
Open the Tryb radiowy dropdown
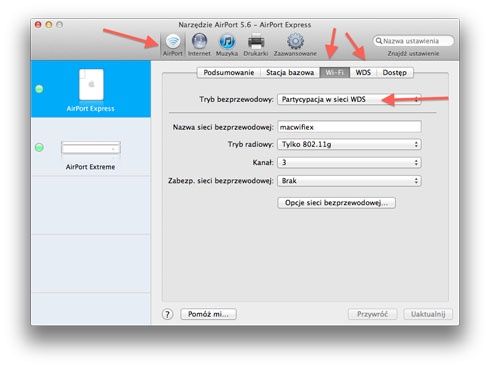(x=349, y=144)
